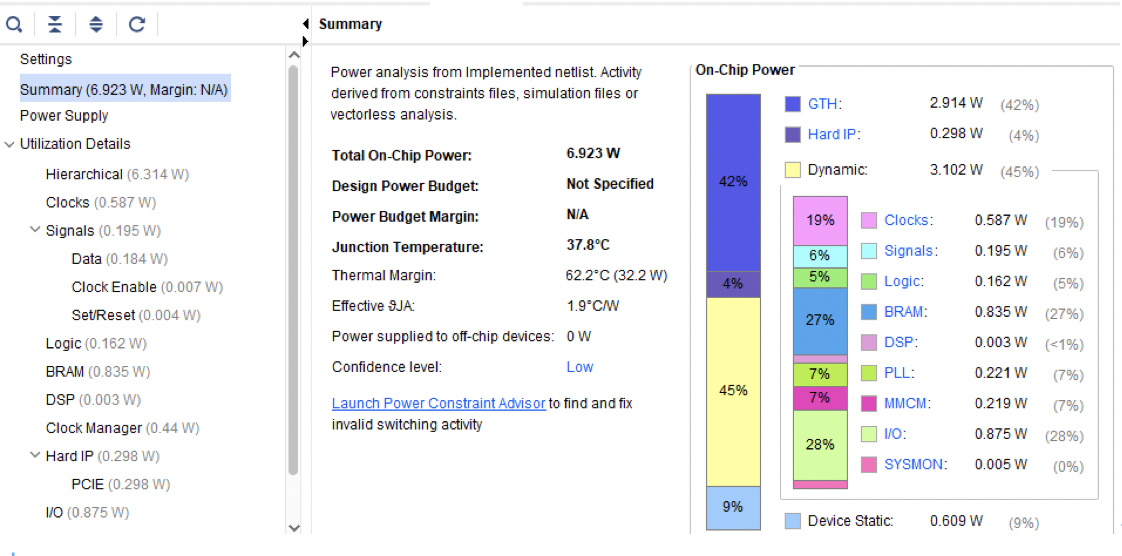Select Clock Enable (0.007 W) entry
The width and height of the screenshot is (1122, 556).
pos(147,287)
